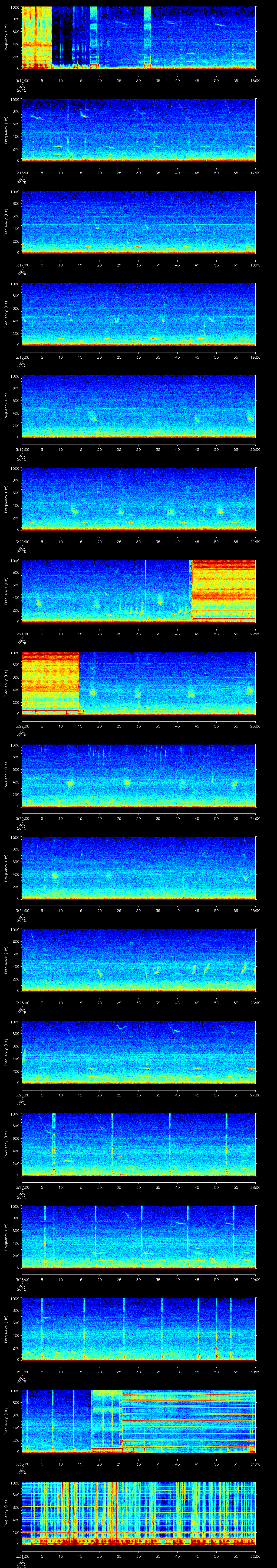Click the 16:00 end time label
The height and width of the screenshot is (1568, 277).
(x=255, y=80)
